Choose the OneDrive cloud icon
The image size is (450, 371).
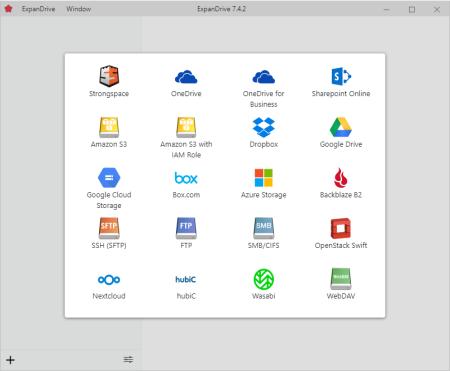186,77
